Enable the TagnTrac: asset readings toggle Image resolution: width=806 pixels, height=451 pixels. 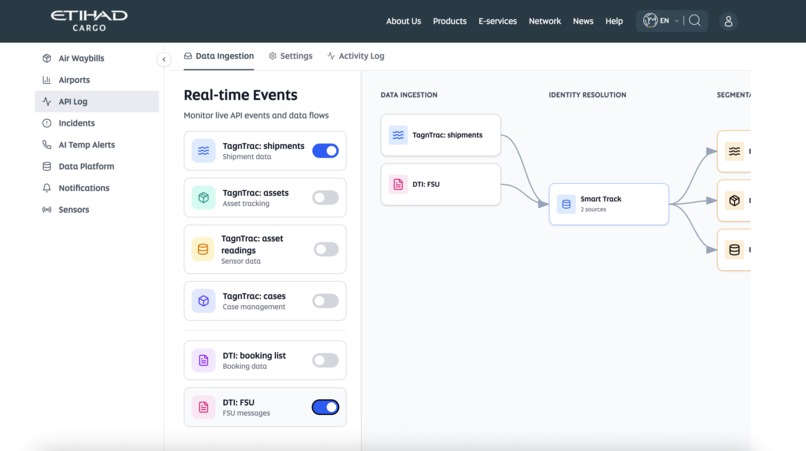[x=326, y=249]
